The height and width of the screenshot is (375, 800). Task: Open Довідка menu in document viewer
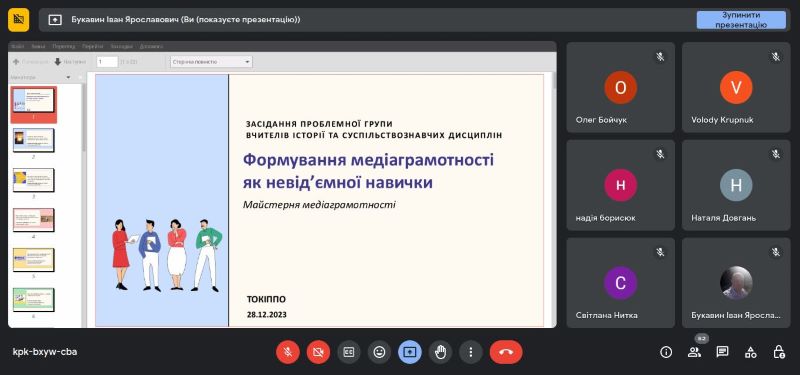point(152,46)
